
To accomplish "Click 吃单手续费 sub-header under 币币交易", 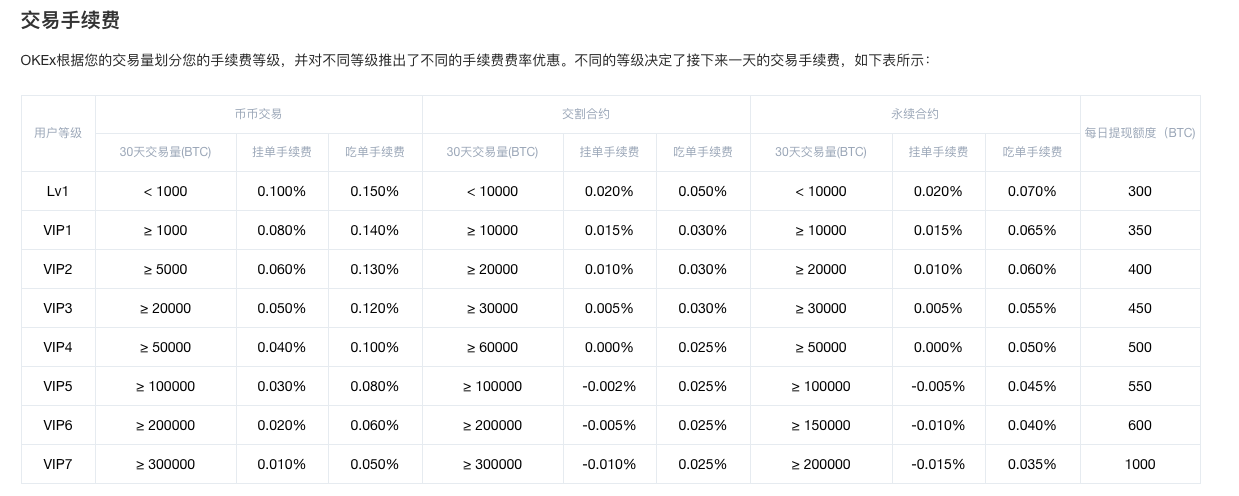I will (x=375, y=152).
